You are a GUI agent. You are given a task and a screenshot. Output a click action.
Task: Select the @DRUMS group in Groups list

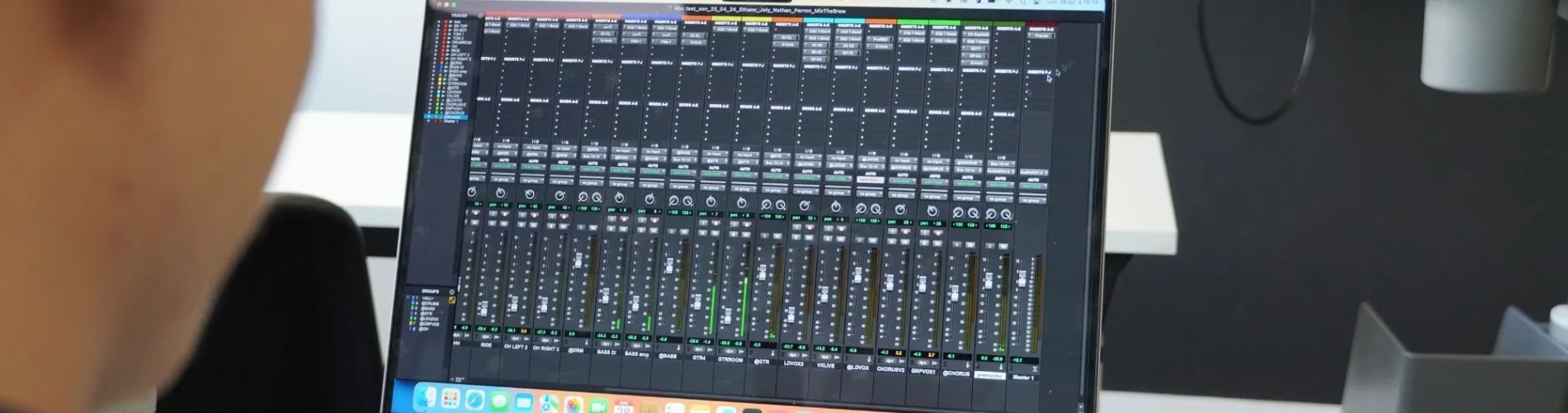pos(429,302)
